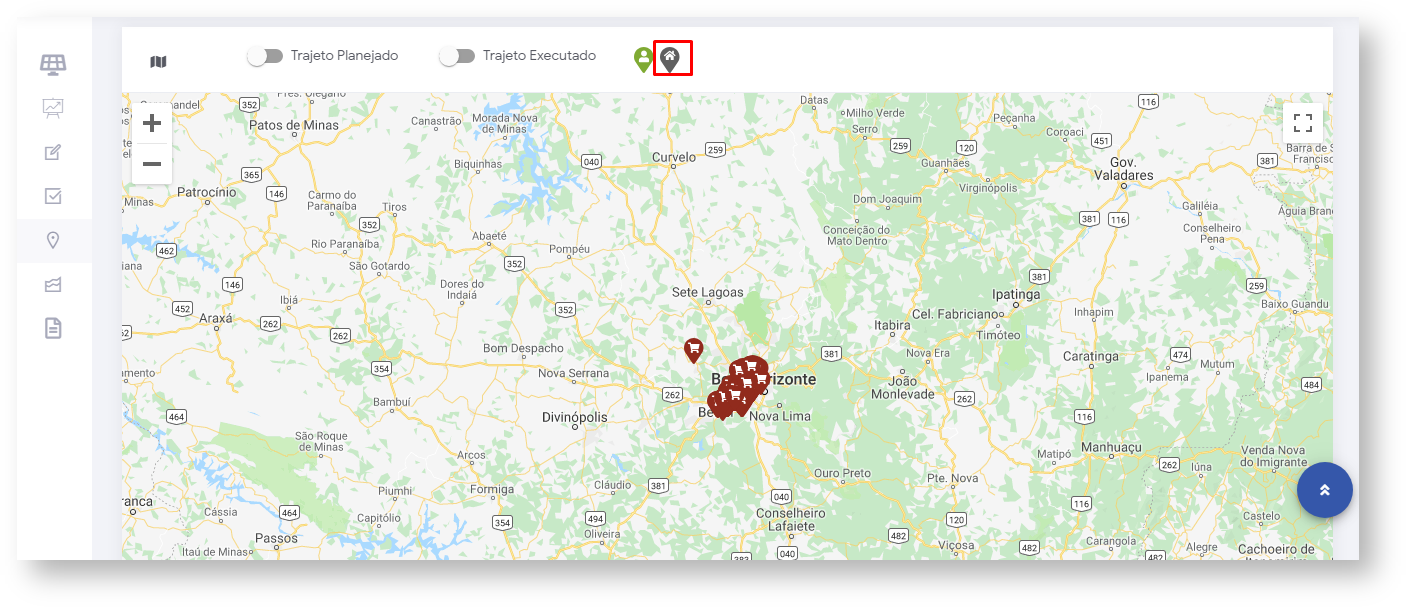Screen dimensions: 1407x608
Task: Click the Cel. Fabriciano city label
Action: tap(955, 314)
